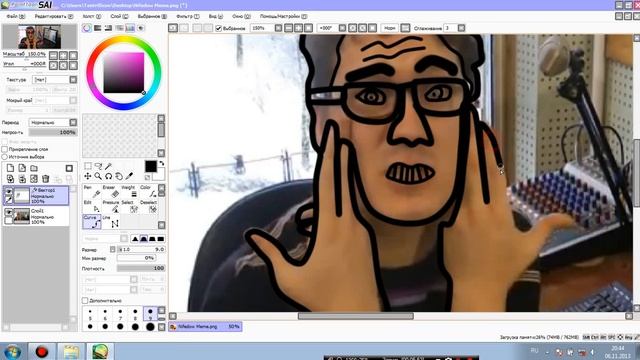Pick the lasso selection tool

click(98, 166)
